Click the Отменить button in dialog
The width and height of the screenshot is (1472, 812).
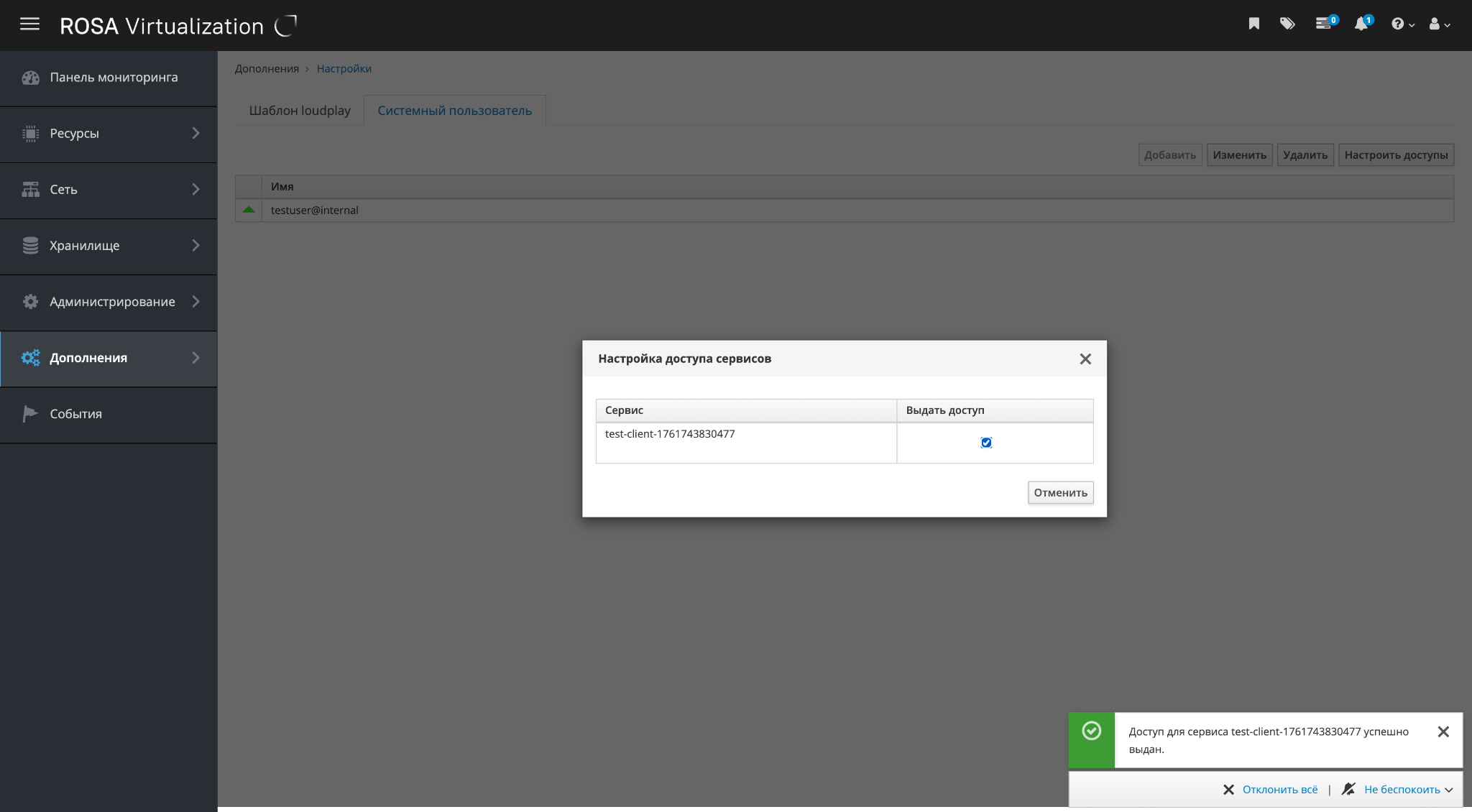[x=1060, y=493]
